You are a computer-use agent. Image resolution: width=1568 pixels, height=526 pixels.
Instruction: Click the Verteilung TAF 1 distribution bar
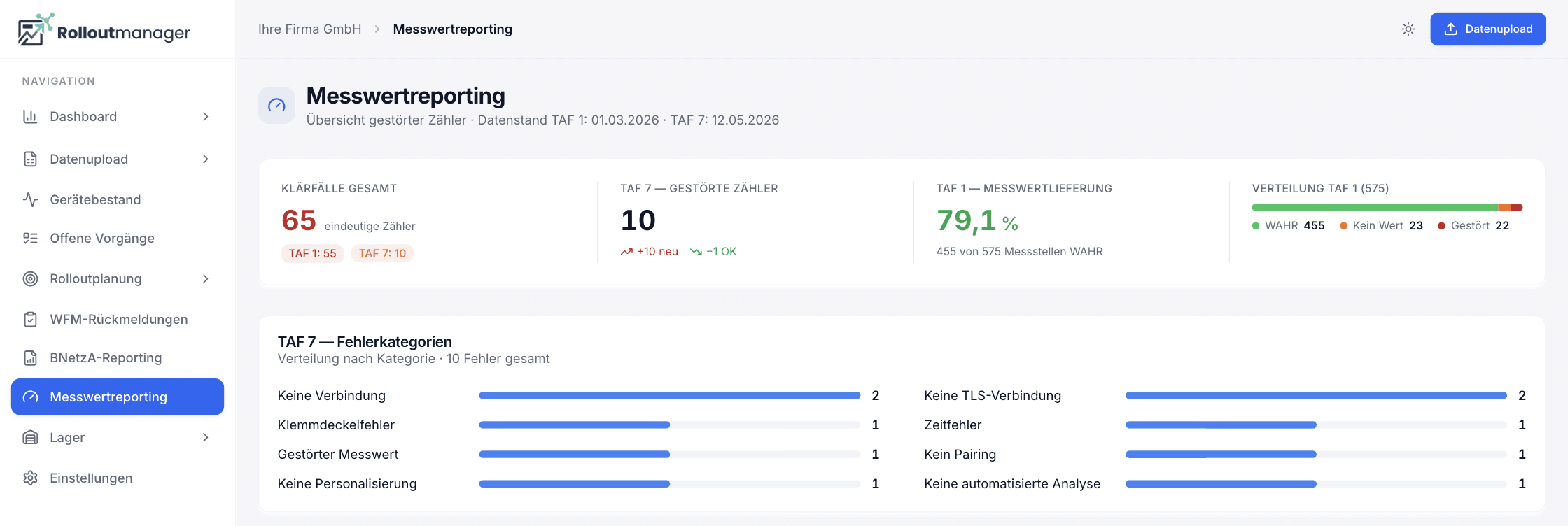(x=1387, y=208)
